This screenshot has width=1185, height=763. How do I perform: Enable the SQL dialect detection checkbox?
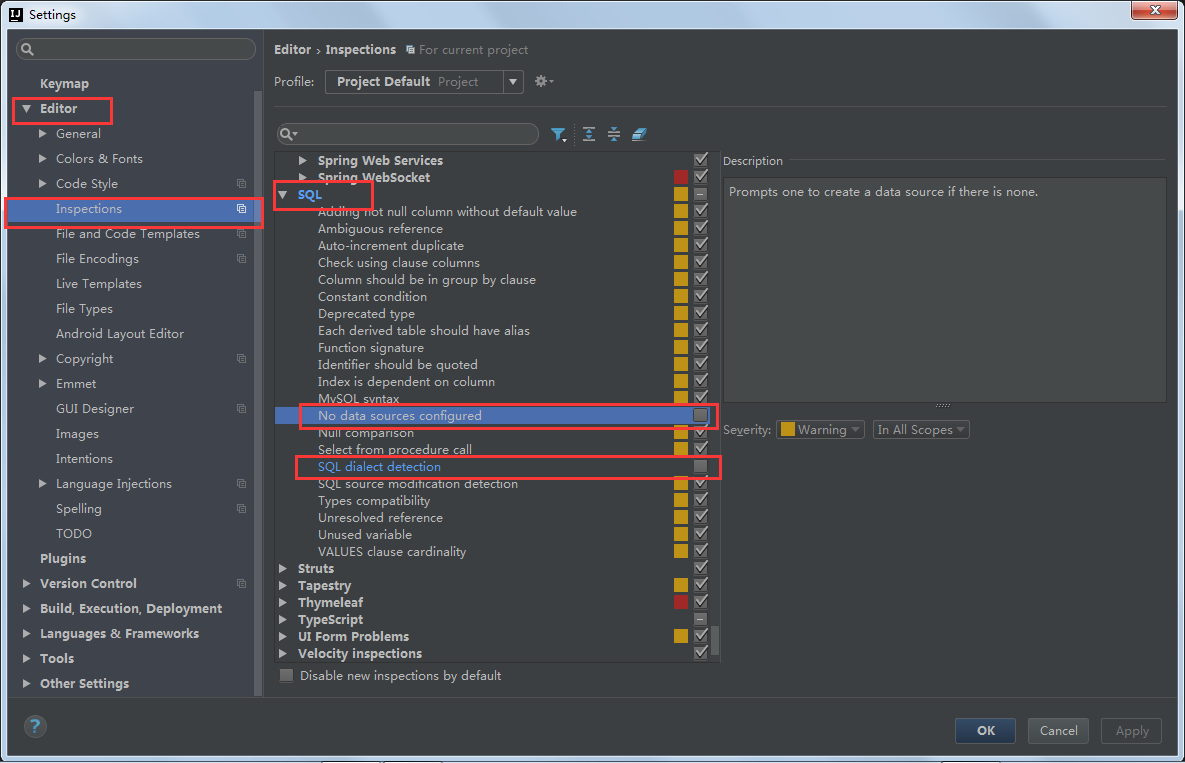pyautogui.click(x=701, y=466)
